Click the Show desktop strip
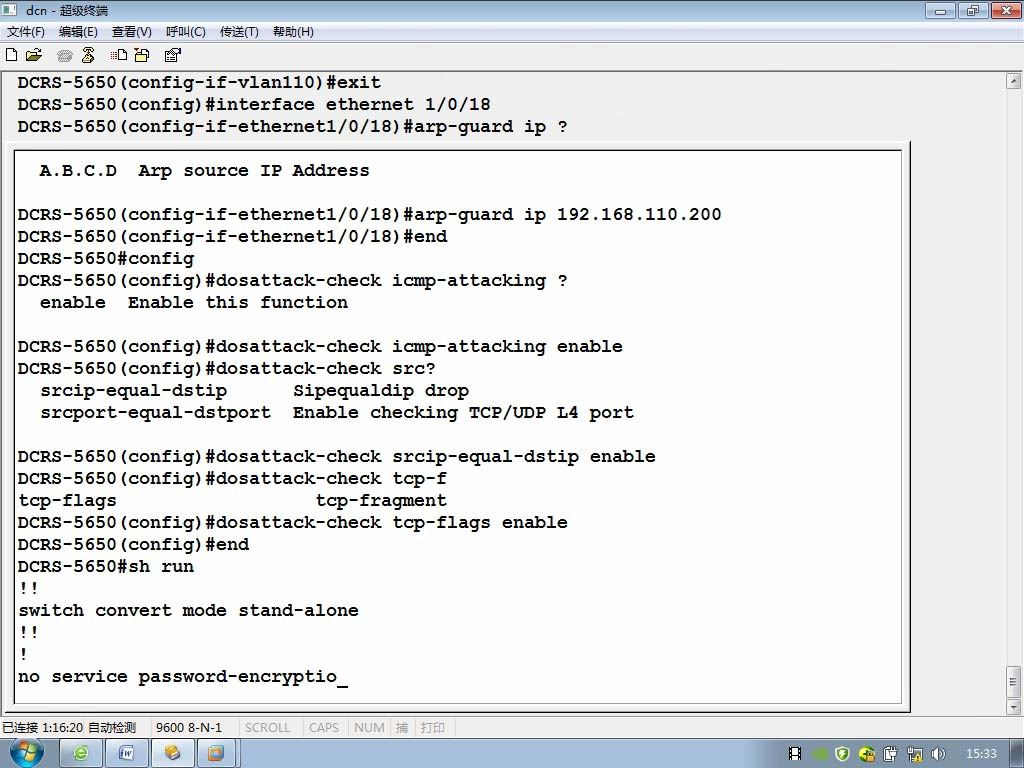The width and height of the screenshot is (1024, 768). click(x=1017, y=754)
